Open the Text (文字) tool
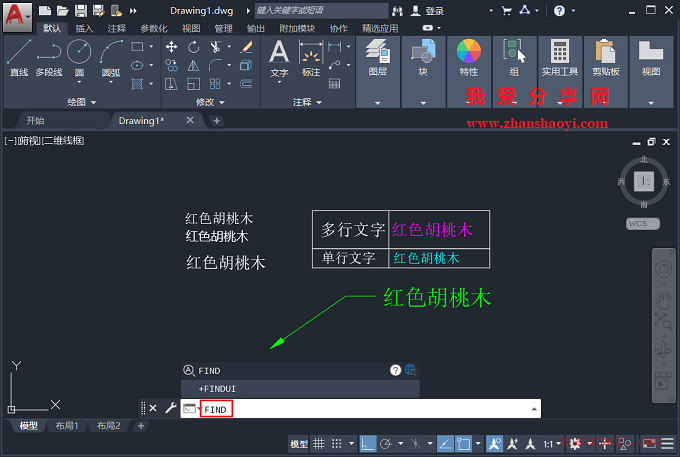Viewport: 680px width, 457px height. point(279,59)
